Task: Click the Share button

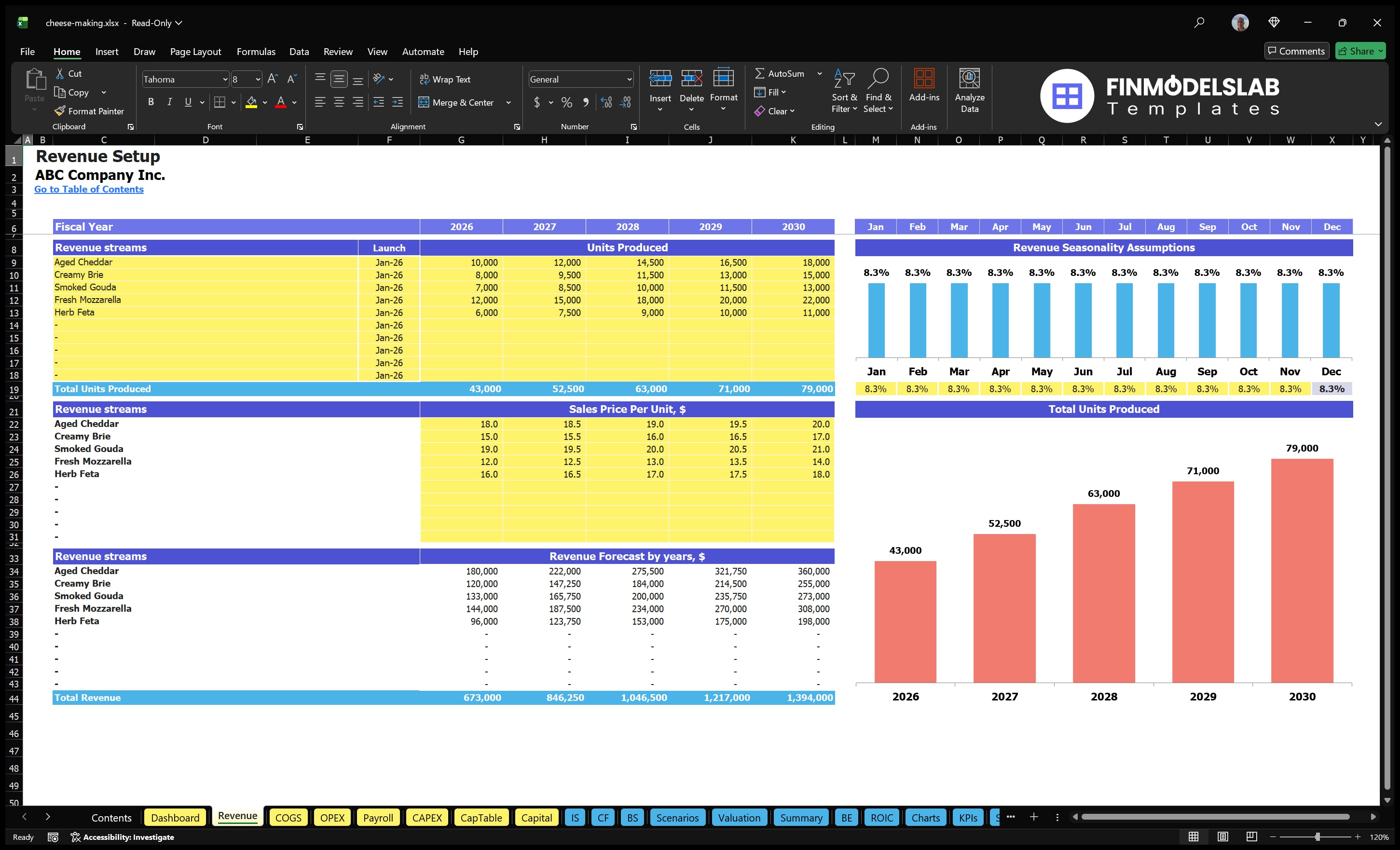Action: (x=1360, y=51)
